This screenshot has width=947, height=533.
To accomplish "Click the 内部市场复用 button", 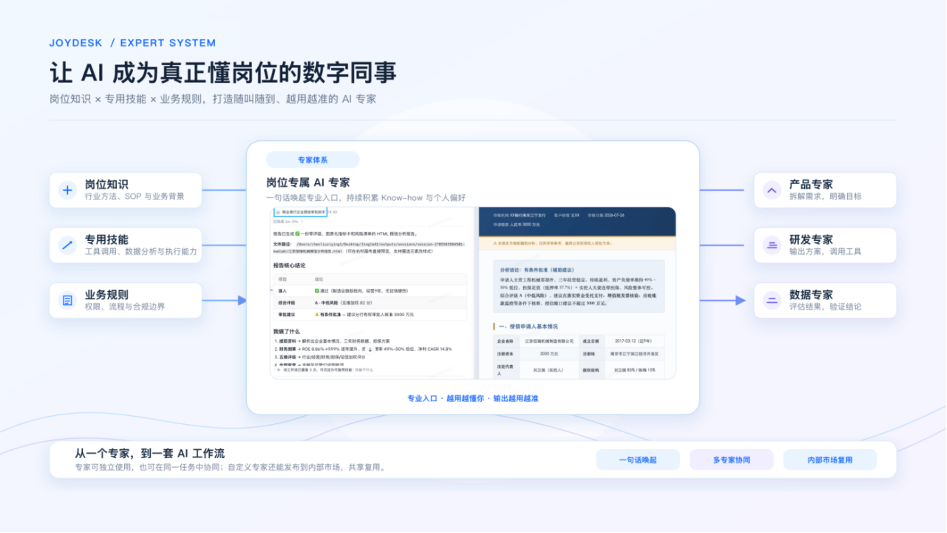I will 830,460.
